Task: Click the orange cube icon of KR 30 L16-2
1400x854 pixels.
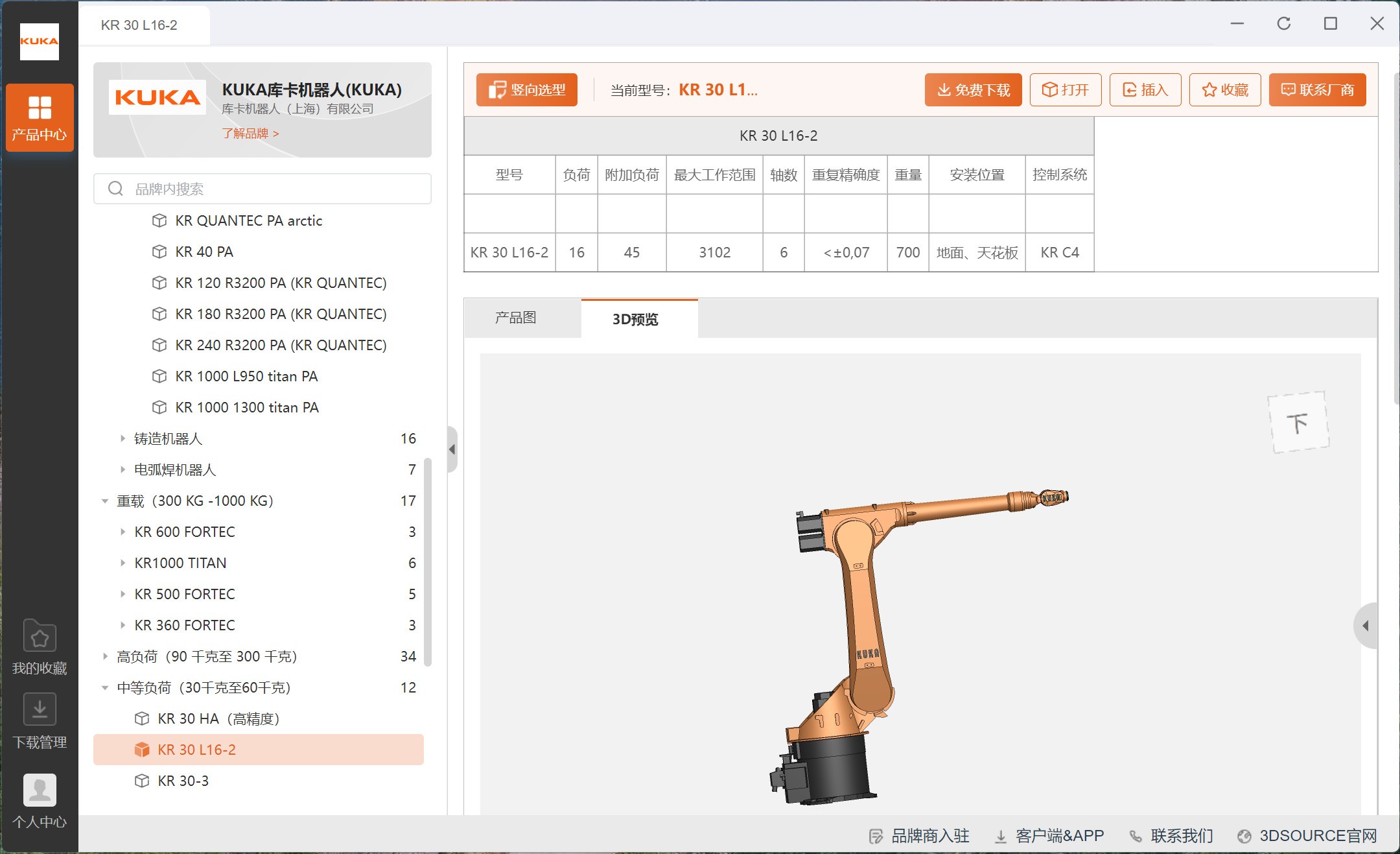Action: [x=141, y=750]
